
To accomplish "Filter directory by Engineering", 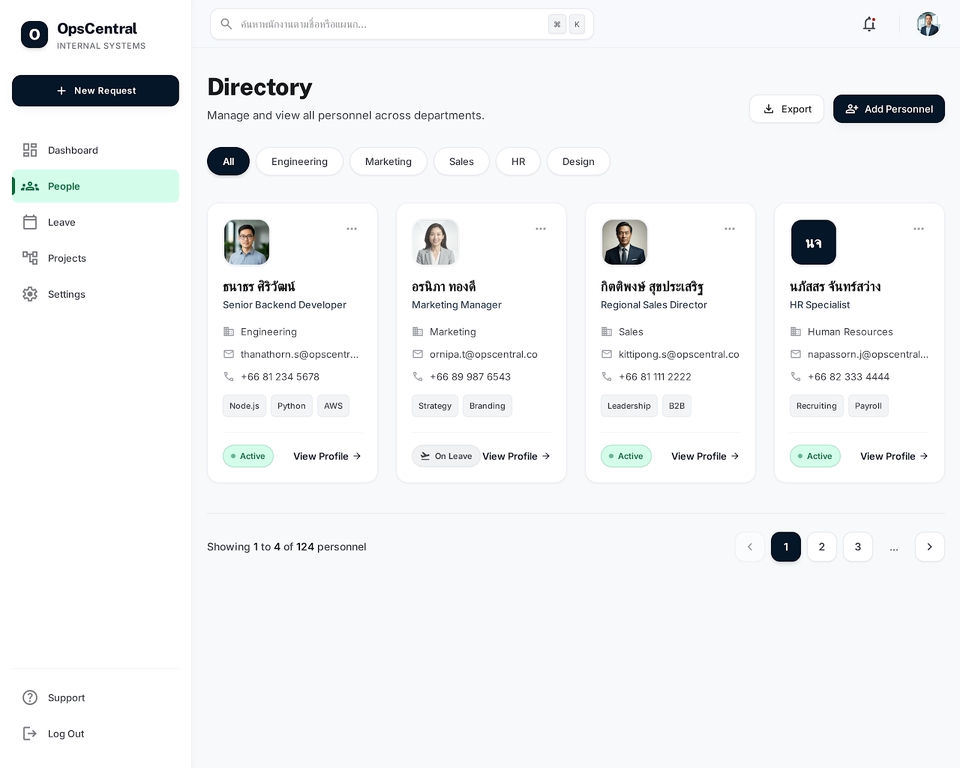I will [x=299, y=161].
